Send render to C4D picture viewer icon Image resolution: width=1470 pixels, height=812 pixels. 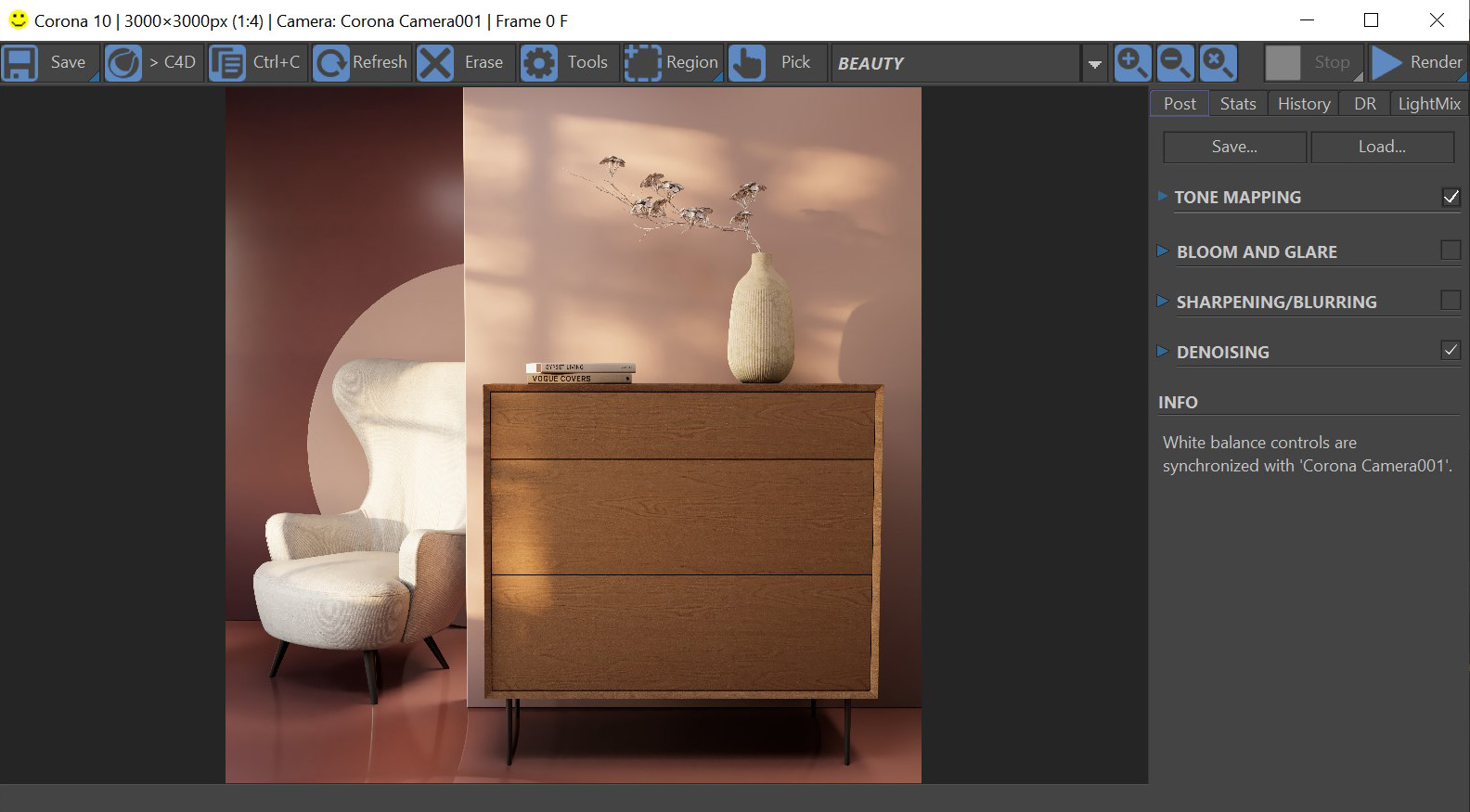(123, 63)
